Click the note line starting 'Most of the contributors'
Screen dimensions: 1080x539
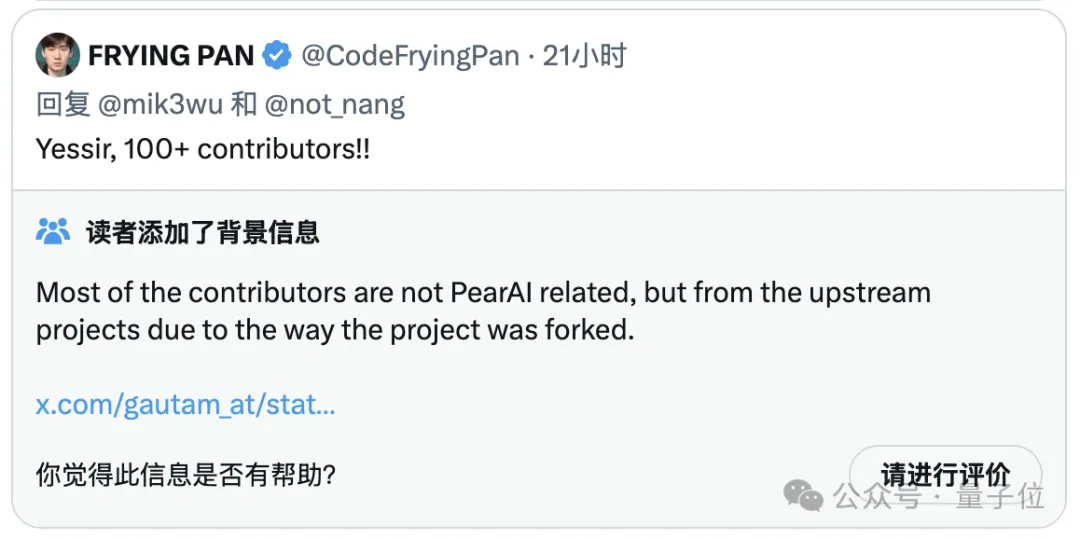[x=483, y=293]
